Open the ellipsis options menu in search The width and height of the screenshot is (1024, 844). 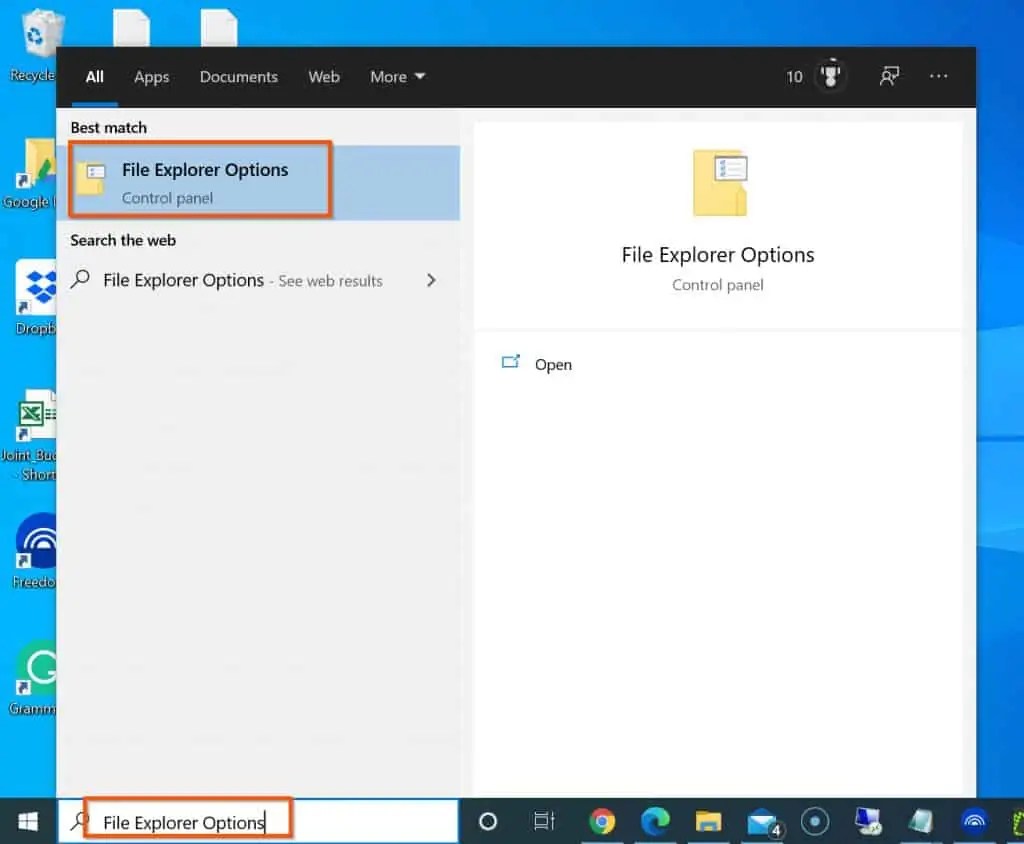click(938, 76)
